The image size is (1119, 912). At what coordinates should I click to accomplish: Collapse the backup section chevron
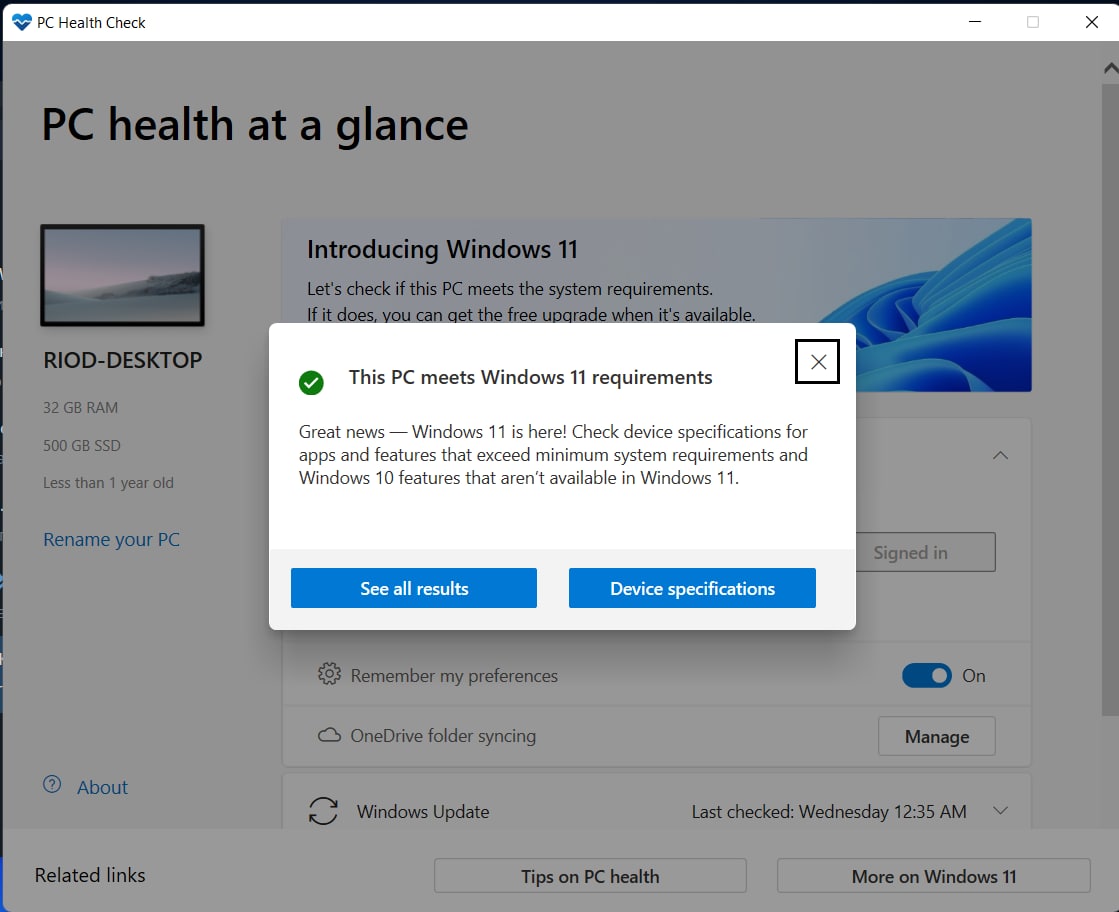click(x=1001, y=455)
